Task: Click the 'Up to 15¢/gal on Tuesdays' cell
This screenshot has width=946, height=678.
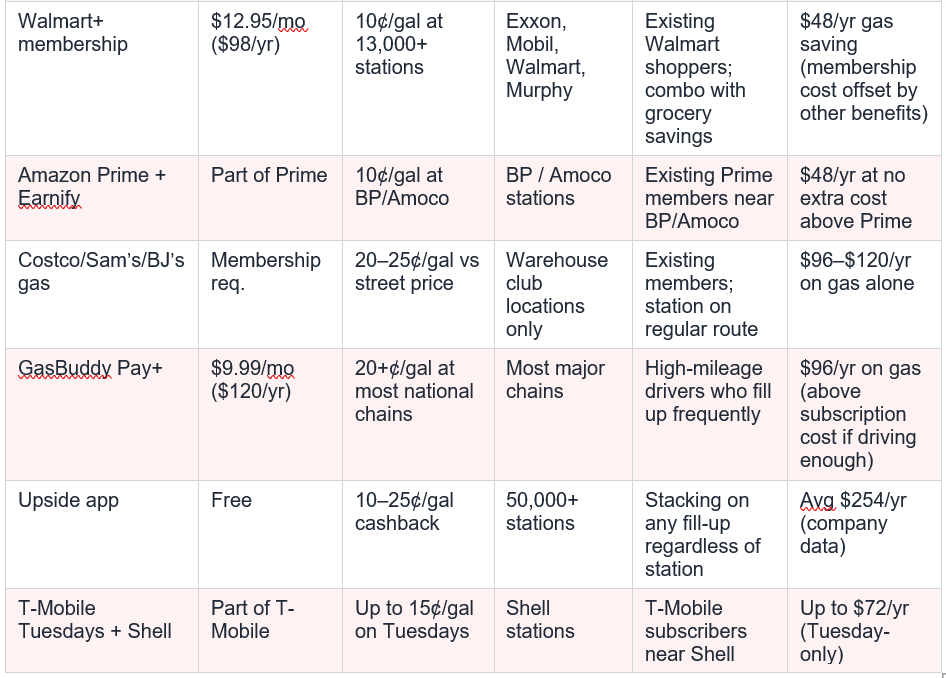Action: coord(418,630)
